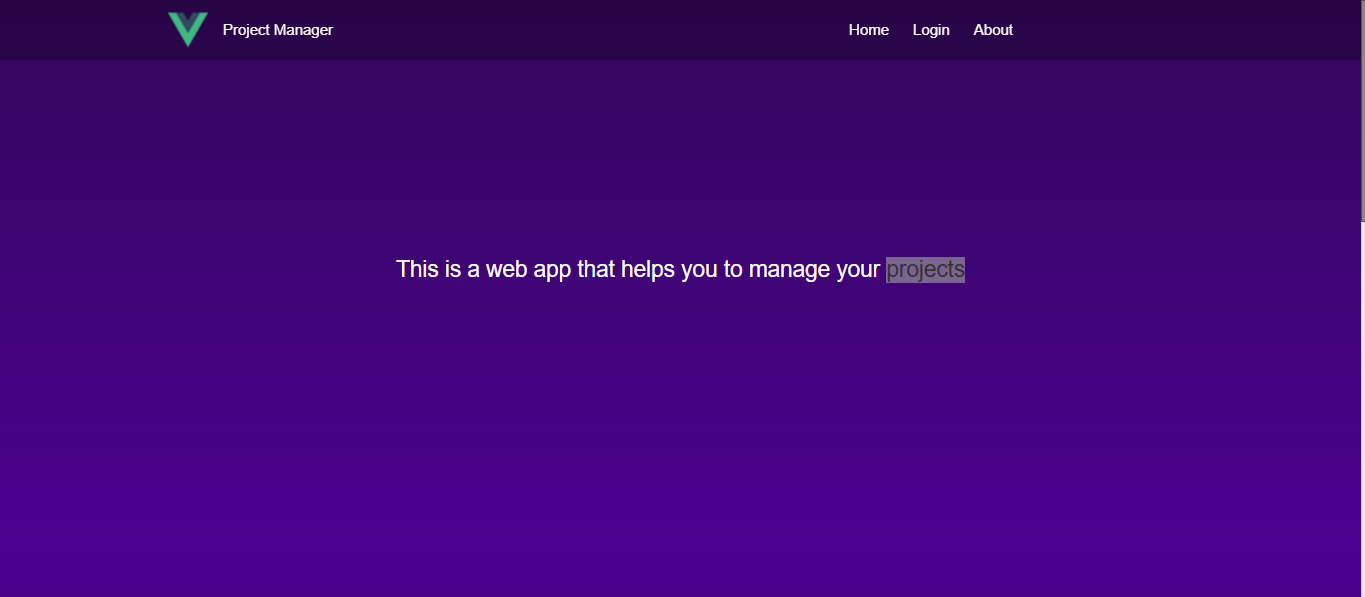Click the word "helps" in the headline
Image resolution: width=1365 pixels, height=597 pixels.
(x=648, y=269)
